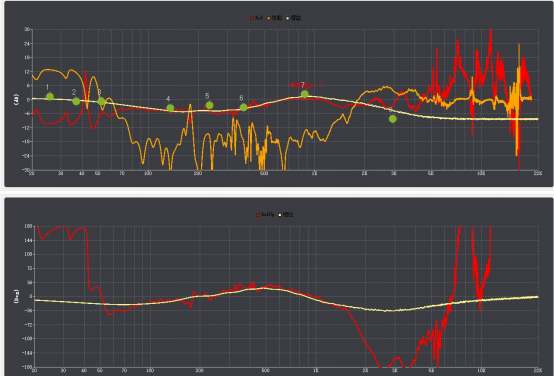Select EQ band point 5
This screenshot has height=376, width=554.
pyautogui.click(x=209, y=105)
